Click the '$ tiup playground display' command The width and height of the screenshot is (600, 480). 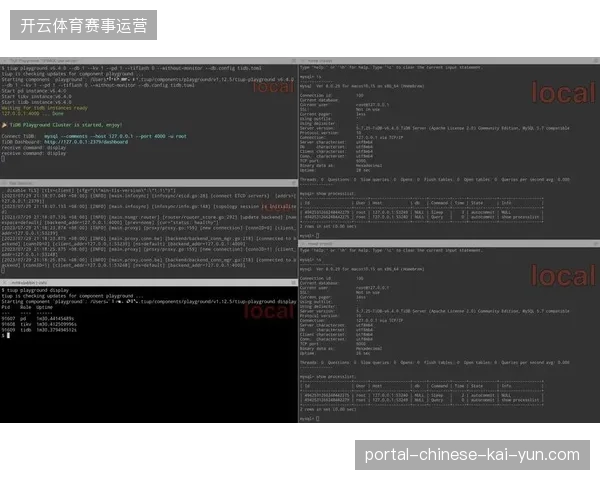(x=35, y=290)
